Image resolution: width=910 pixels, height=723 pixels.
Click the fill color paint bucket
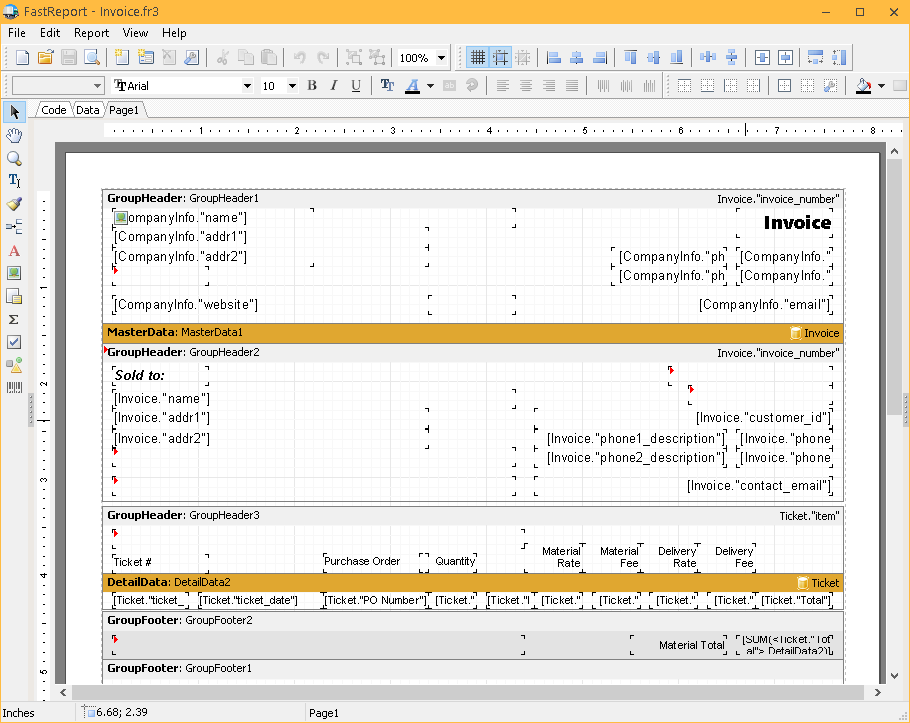tap(864, 86)
